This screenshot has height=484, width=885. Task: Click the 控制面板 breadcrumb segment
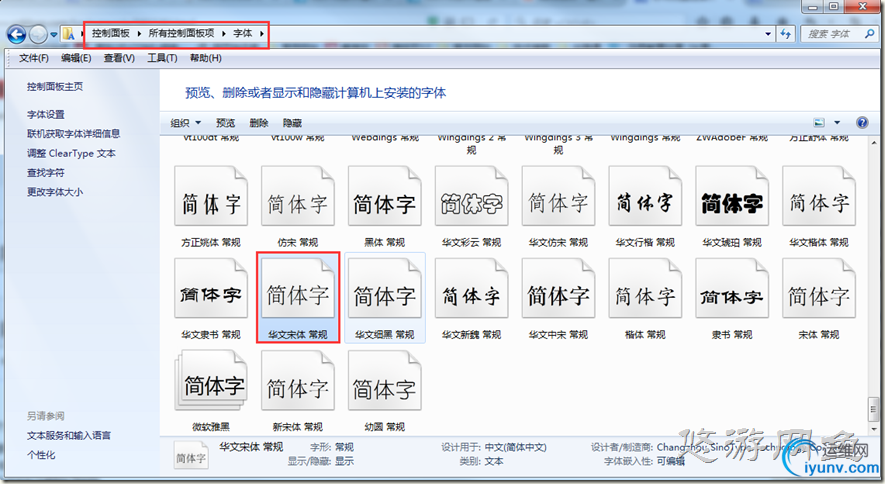coord(111,33)
